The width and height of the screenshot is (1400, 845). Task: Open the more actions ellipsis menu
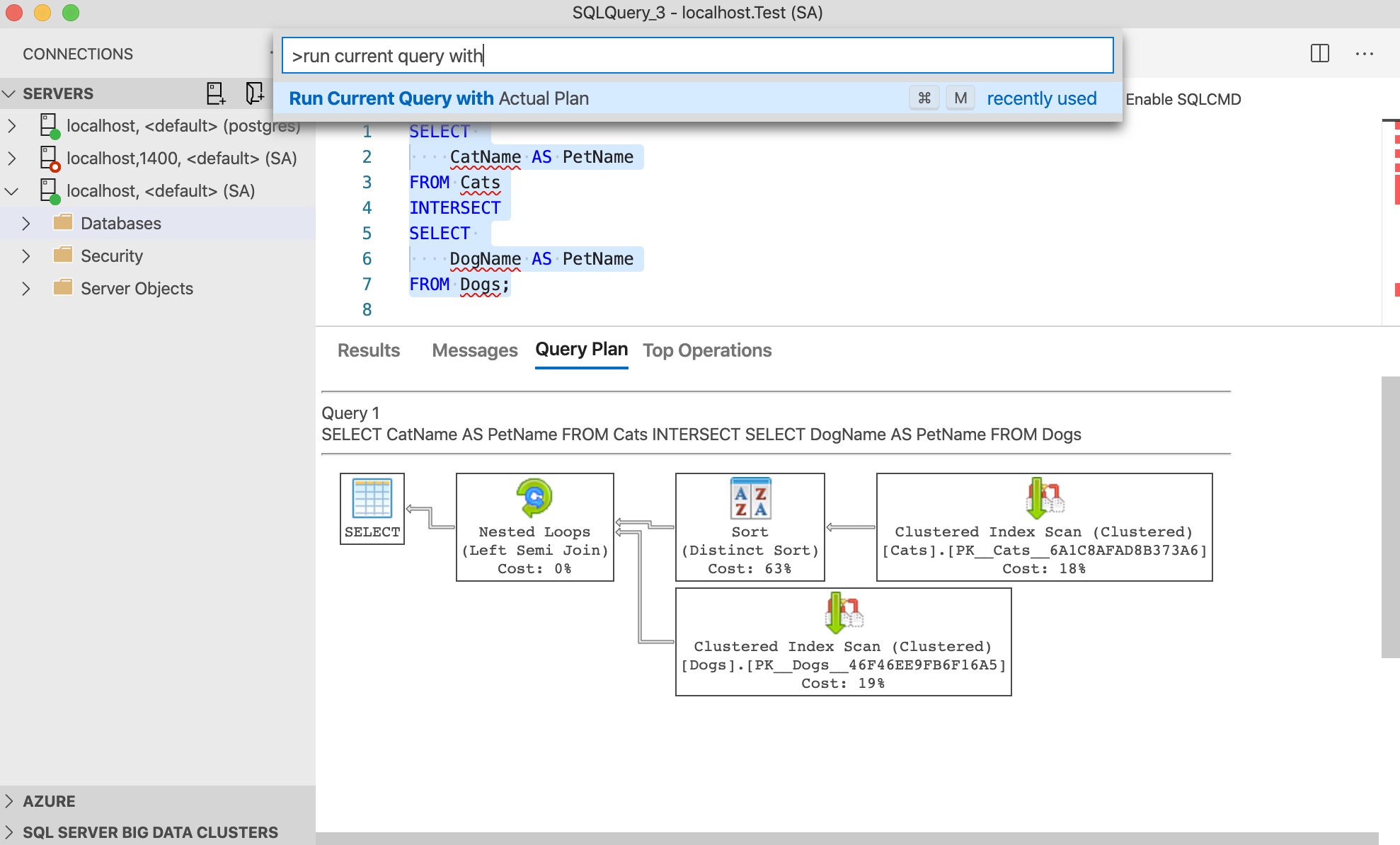[x=1365, y=54]
